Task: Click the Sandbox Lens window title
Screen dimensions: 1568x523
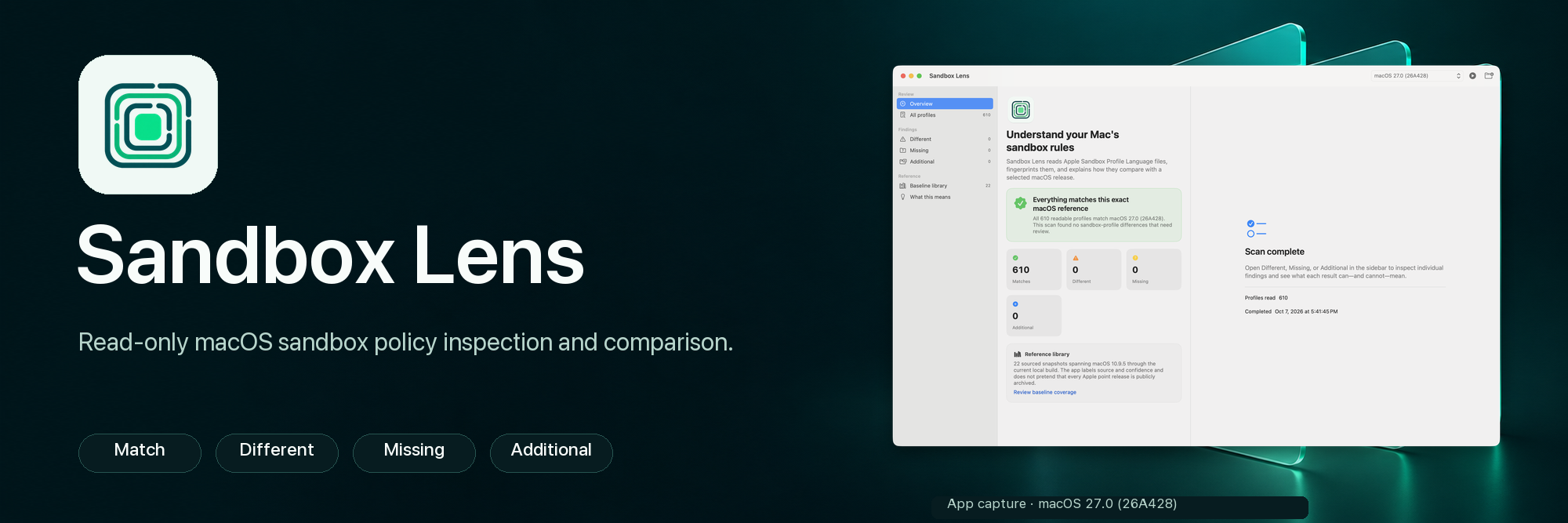Action: pyautogui.click(x=949, y=76)
